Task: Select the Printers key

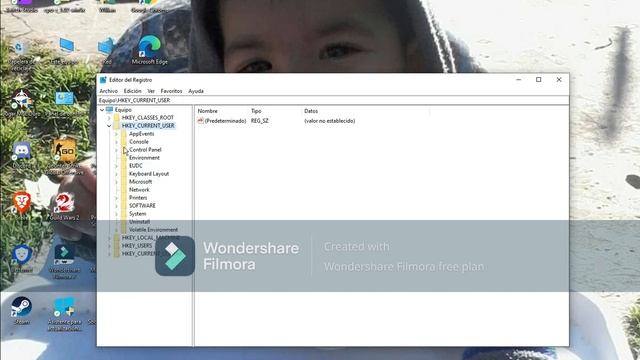Action: pyautogui.click(x=138, y=198)
